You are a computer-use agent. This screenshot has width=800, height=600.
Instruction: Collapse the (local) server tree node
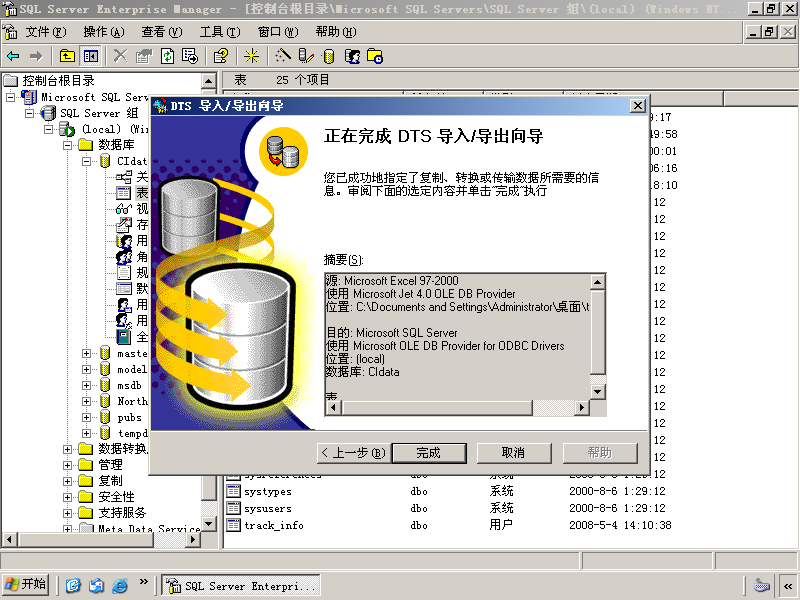48,129
